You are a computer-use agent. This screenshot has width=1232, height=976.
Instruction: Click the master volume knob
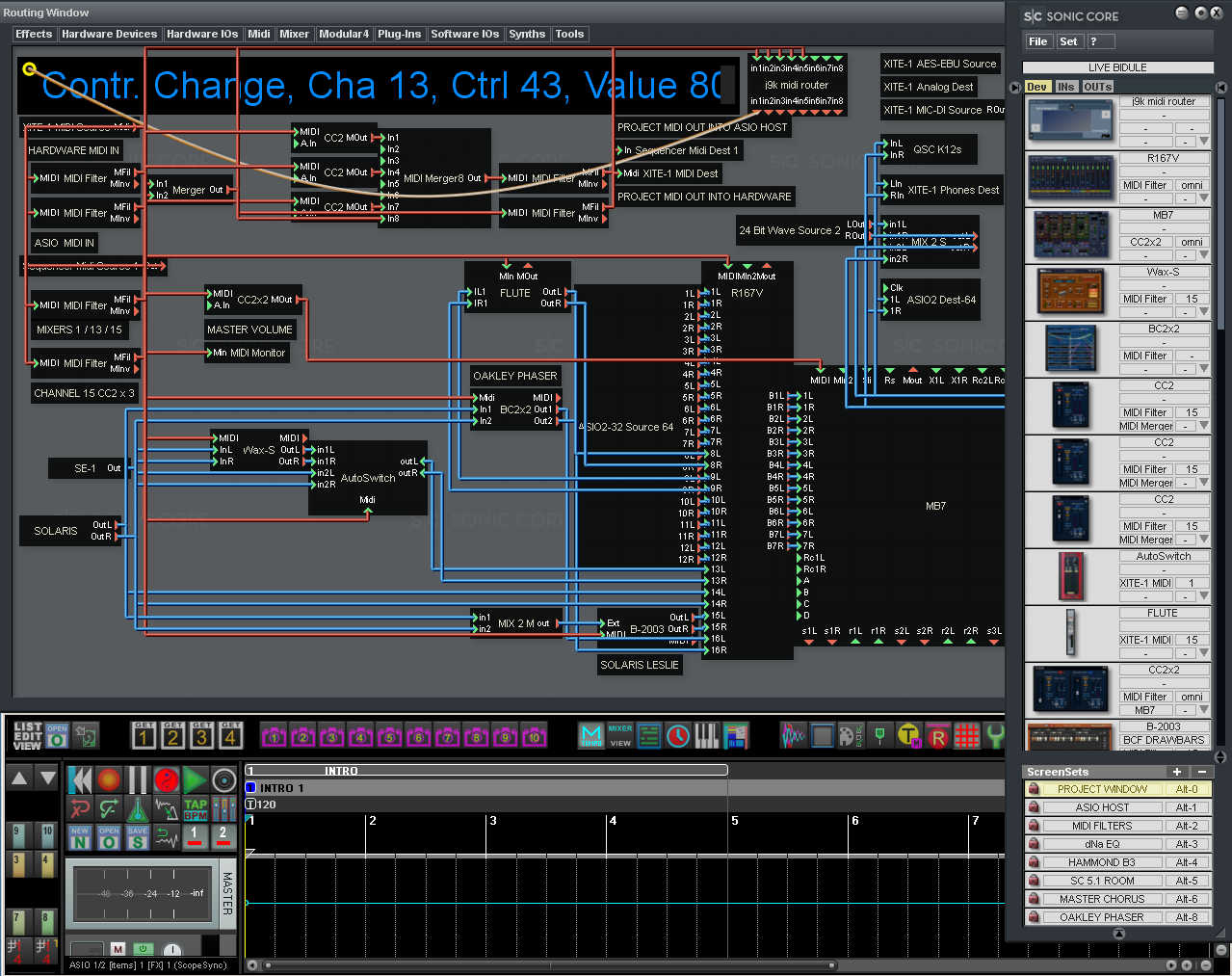tap(171, 949)
